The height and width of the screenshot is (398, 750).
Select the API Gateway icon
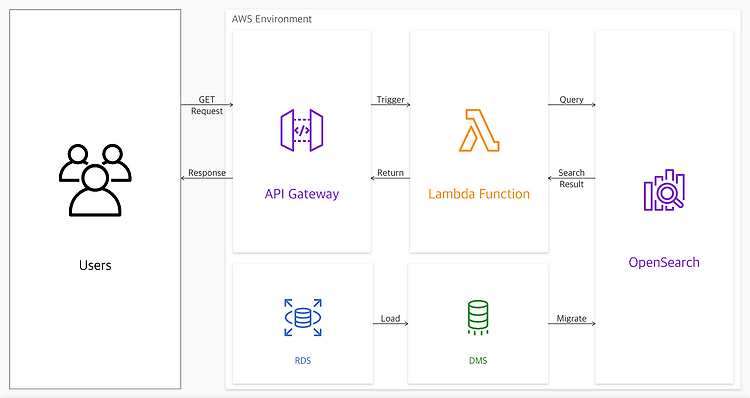pos(302,130)
